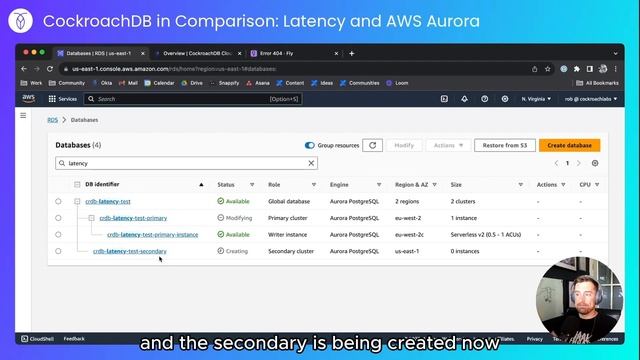Go to next results page
This screenshot has width=640, height=360.
[578, 163]
